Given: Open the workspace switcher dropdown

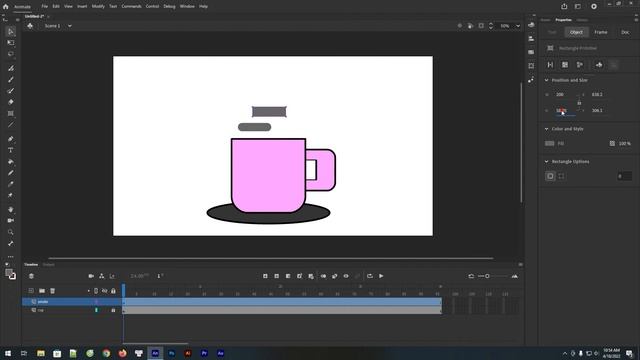Looking at the screenshot, I should (578, 7).
